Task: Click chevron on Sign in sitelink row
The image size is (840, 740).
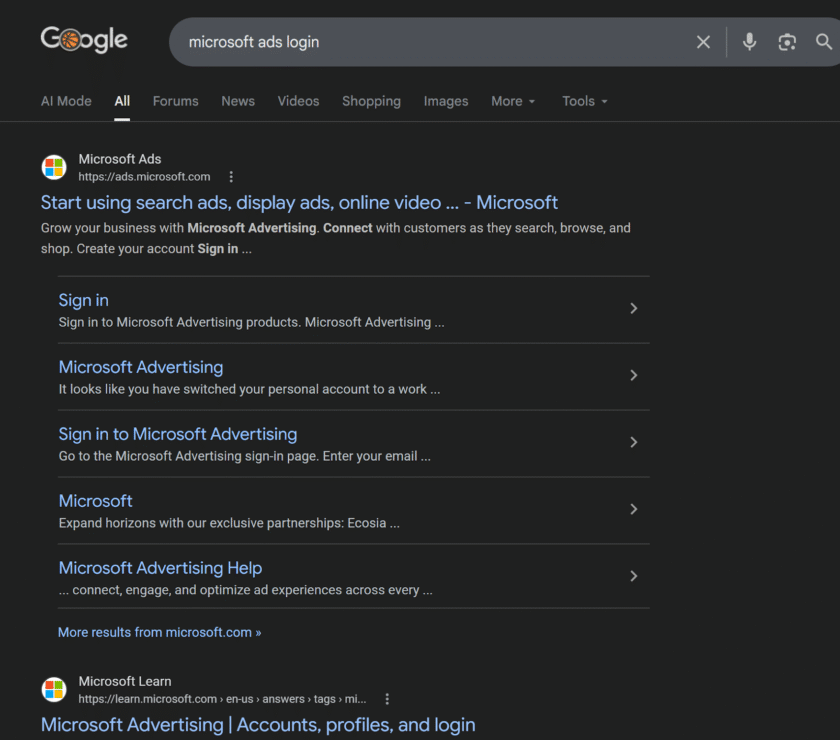Action: click(633, 308)
